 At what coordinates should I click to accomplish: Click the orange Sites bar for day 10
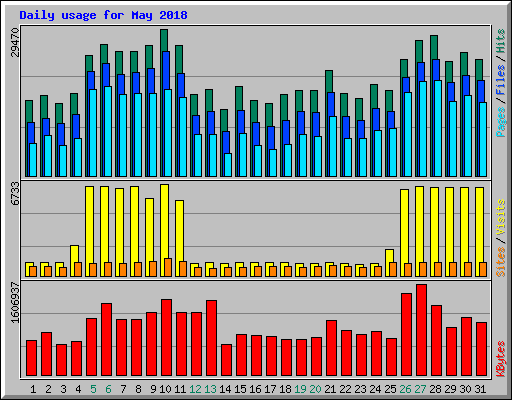click(x=168, y=268)
